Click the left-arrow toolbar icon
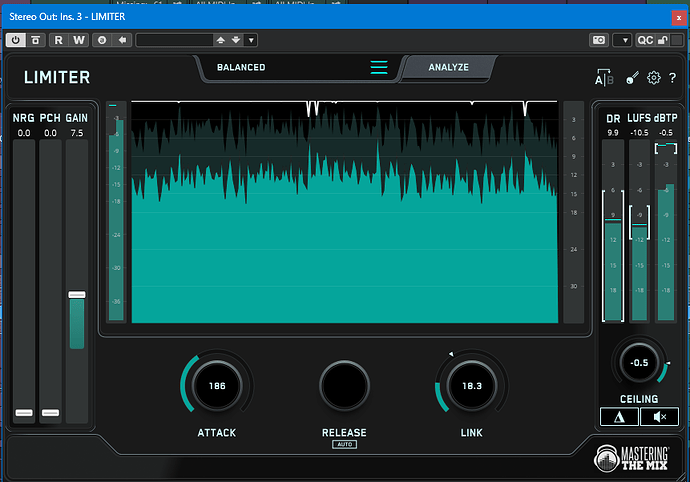Screen dimensions: 690x482 [122, 40]
